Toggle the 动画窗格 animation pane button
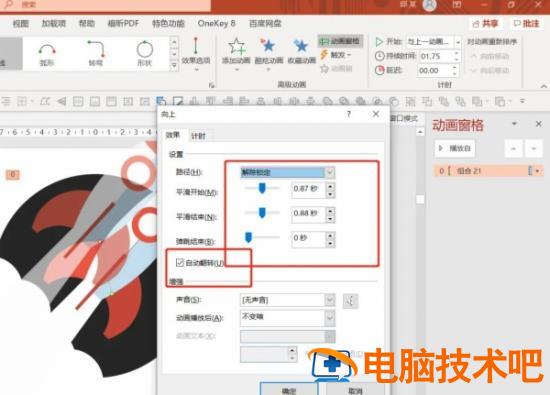 pyautogui.click(x=340, y=41)
